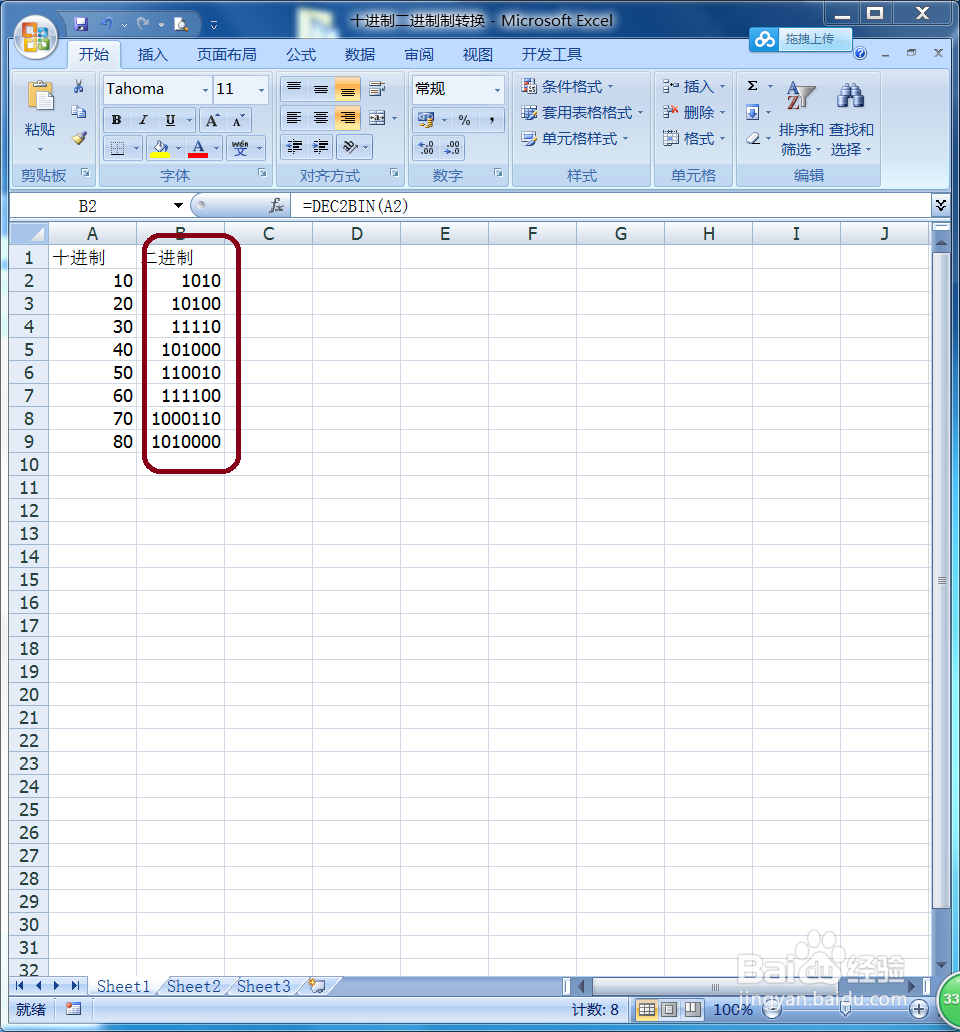The image size is (960, 1032).
Task: Save workbook via Quick Access floppy icon
Action: [81, 24]
